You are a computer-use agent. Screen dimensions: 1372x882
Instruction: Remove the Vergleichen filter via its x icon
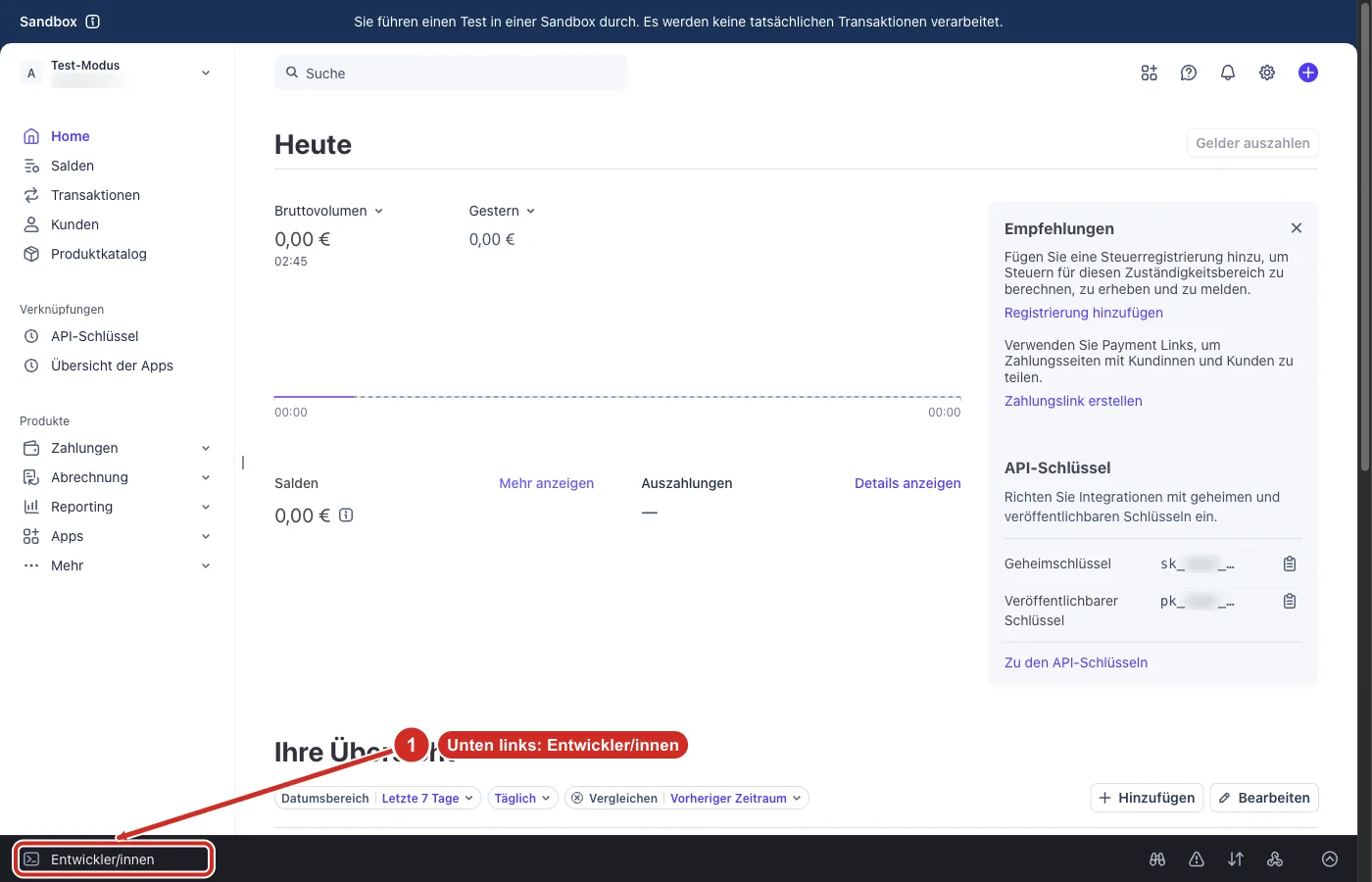click(x=577, y=798)
